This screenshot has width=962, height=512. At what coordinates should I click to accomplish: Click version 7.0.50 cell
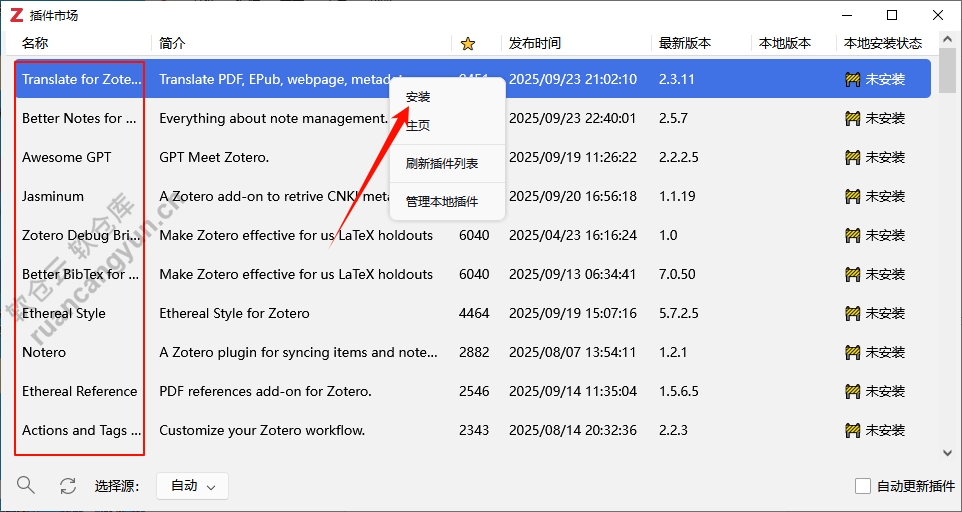click(x=677, y=274)
